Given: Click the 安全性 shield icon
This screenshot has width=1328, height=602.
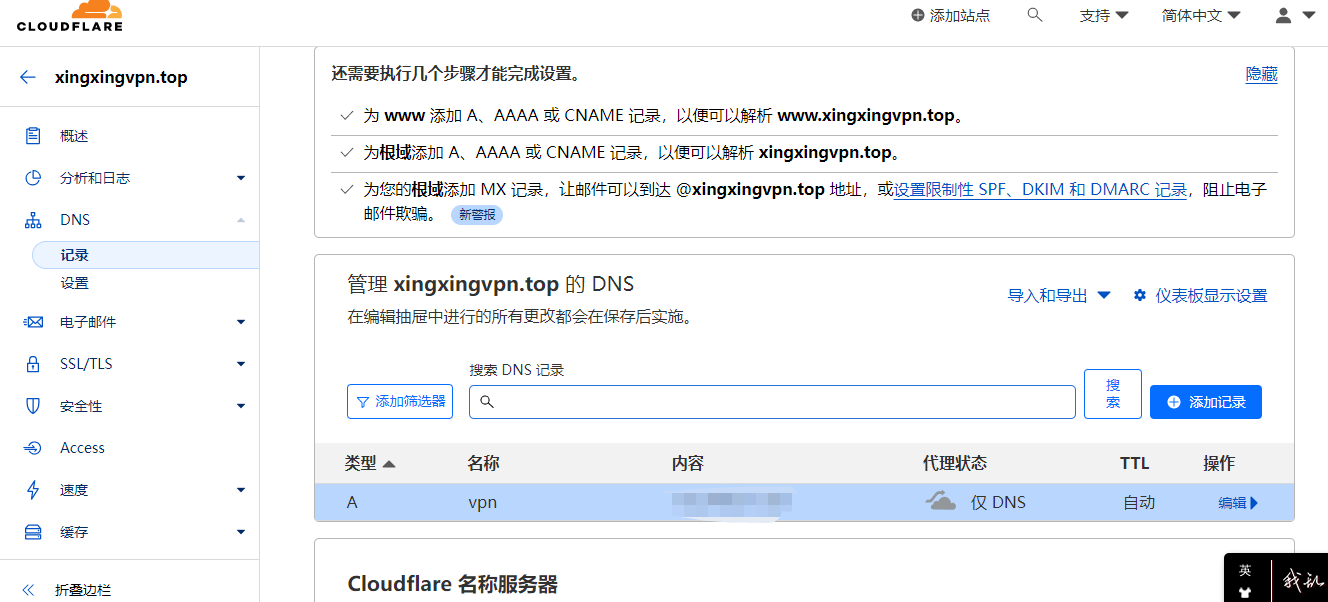Looking at the screenshot, I should point(33,406).
